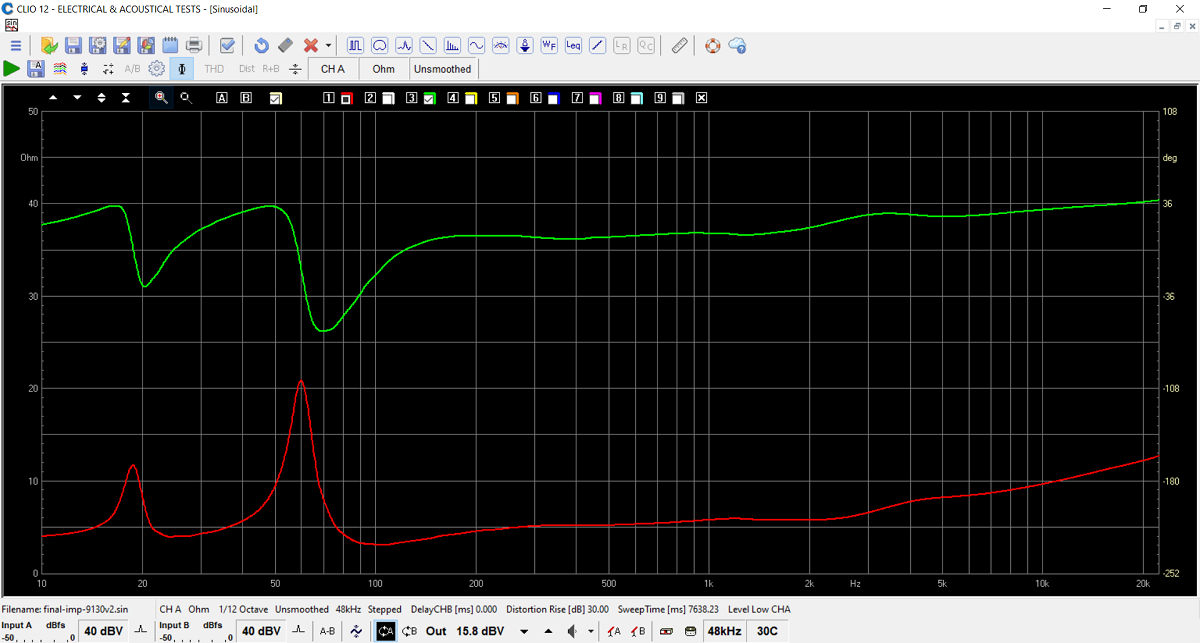Click the graph zoom-in magnifier icon
The image size is (1200, 643).
160,98
